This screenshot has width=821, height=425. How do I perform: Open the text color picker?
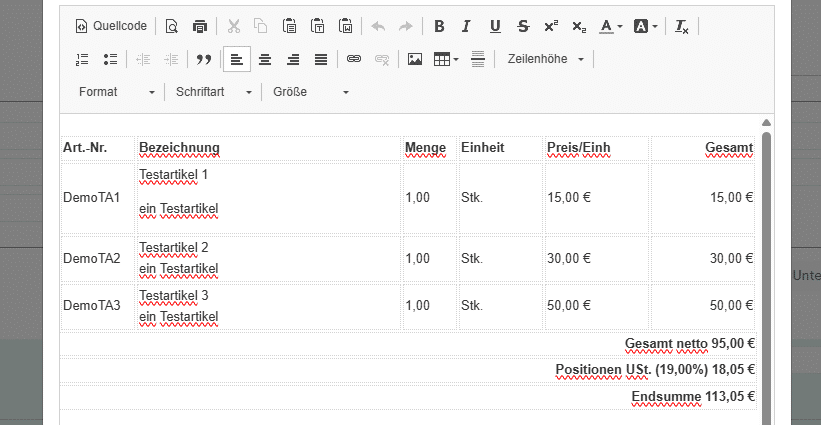[x=611, y=26]
